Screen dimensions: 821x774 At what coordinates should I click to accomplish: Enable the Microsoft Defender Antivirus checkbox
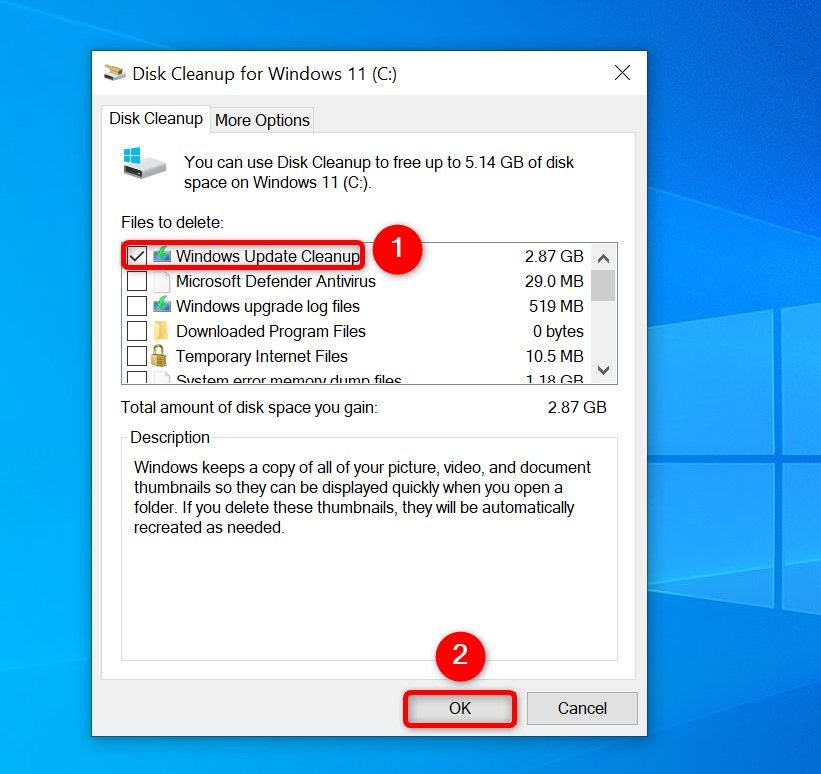click(137, 281)
